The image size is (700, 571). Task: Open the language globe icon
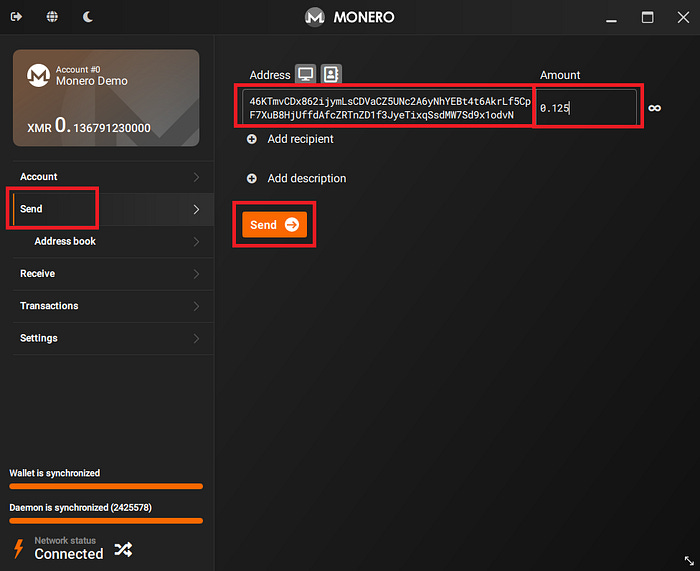(52, 17)
